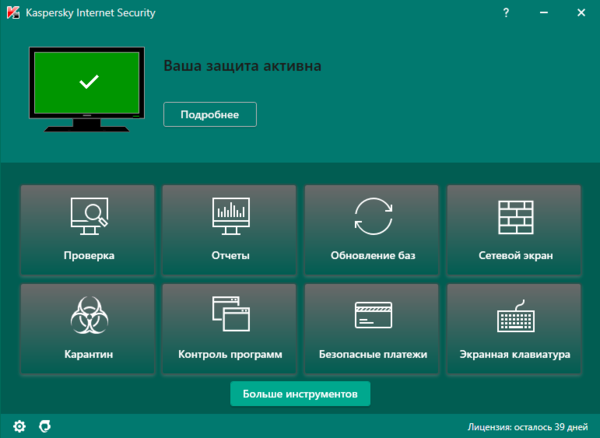This screenshot has height=438, width=600.
Task: Minimize the Kaspersky window
Action: pyautogui.click(x=544, y=13)
